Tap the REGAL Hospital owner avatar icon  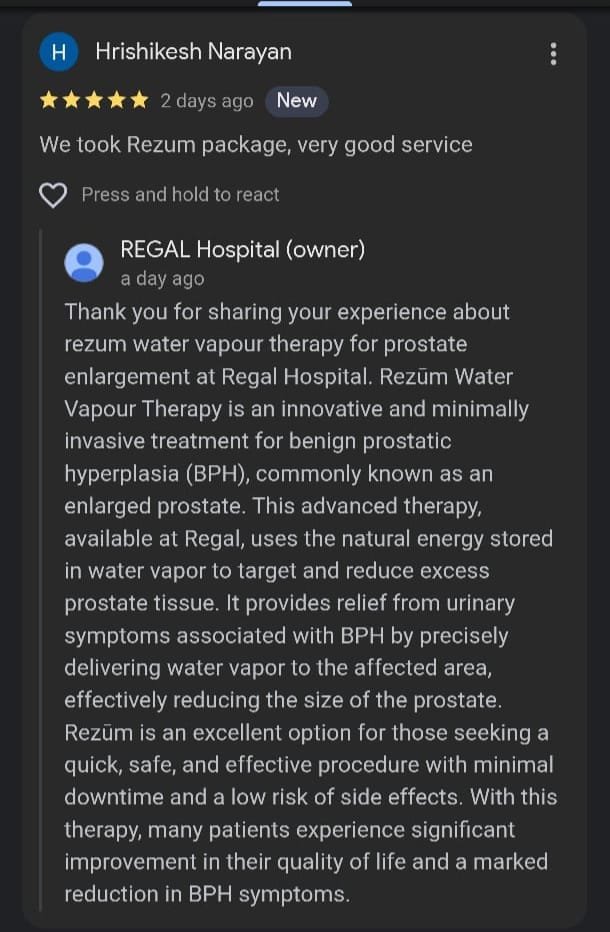coord(84,263)
